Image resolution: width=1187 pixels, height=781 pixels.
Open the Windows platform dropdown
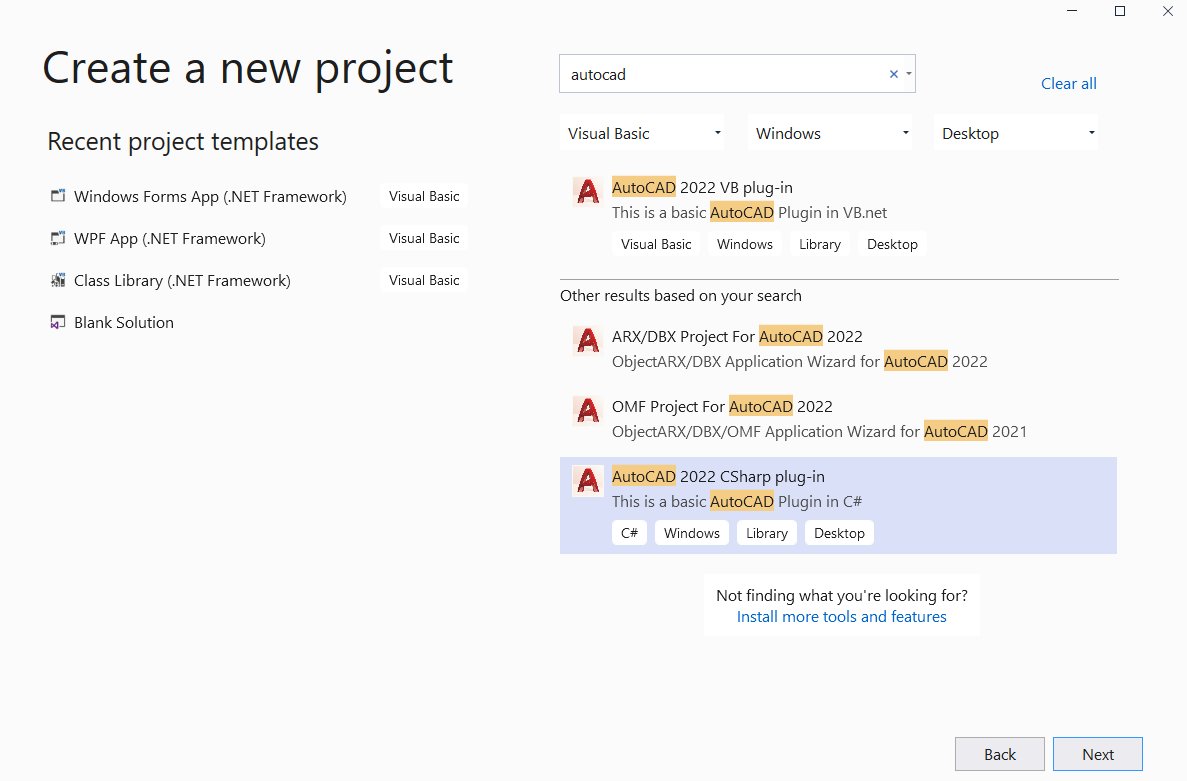(x=829, y=132)
